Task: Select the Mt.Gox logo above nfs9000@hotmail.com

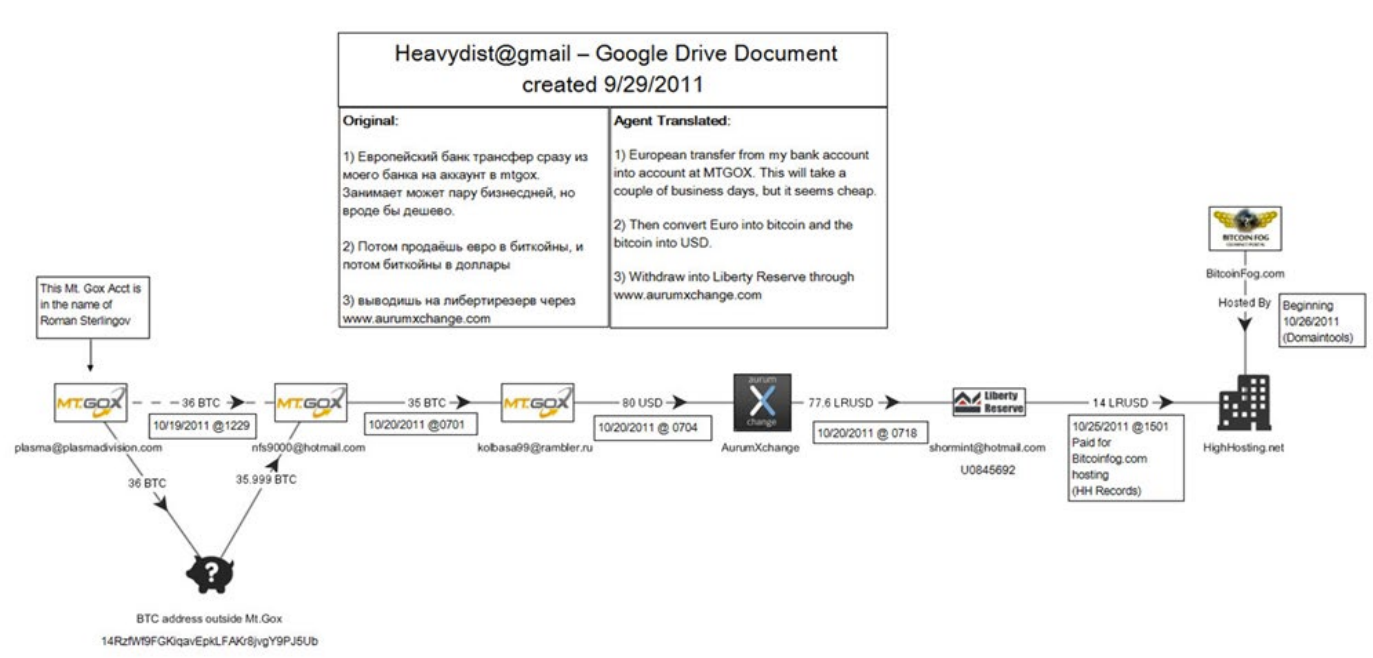Action: [310, 401]
